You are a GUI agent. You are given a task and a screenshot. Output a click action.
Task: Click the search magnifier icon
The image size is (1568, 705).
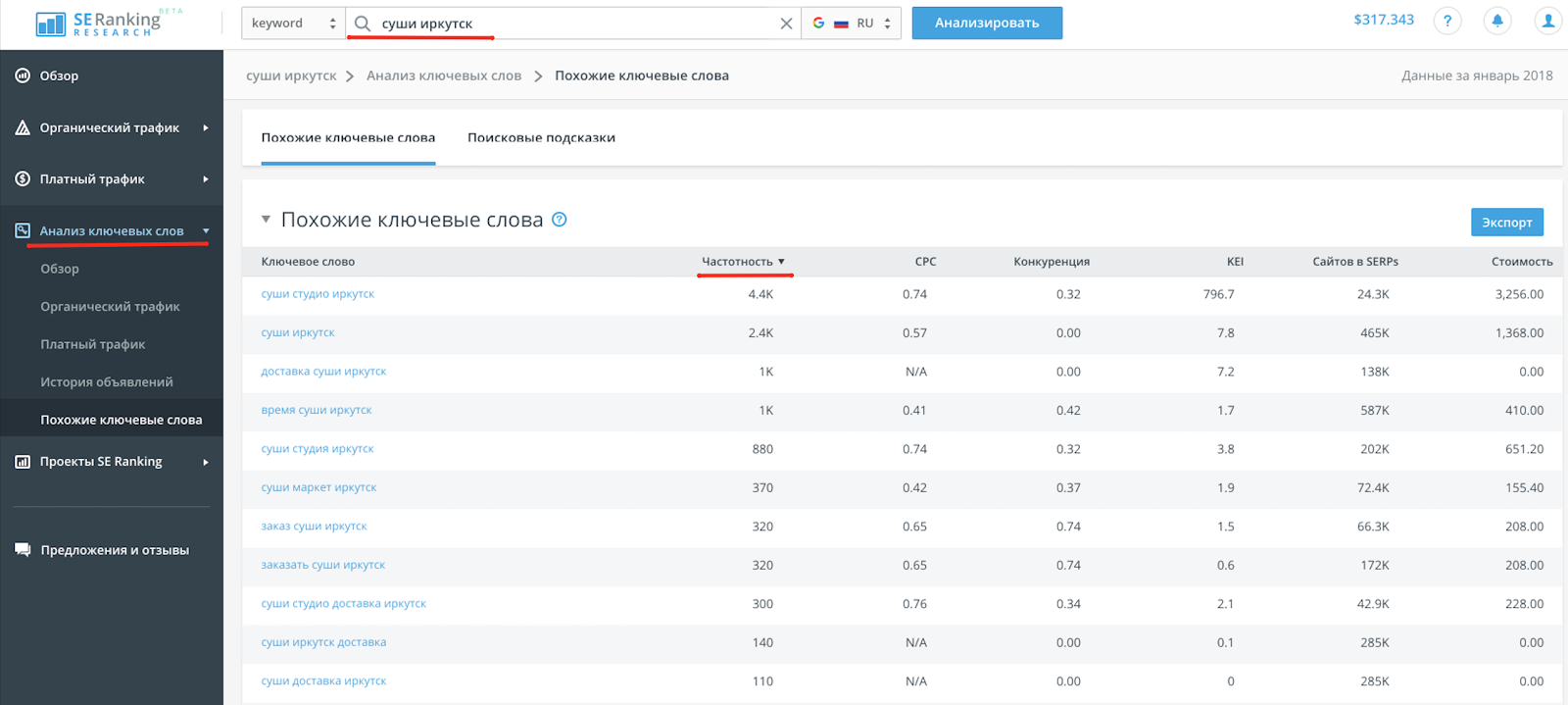[363, 24]
